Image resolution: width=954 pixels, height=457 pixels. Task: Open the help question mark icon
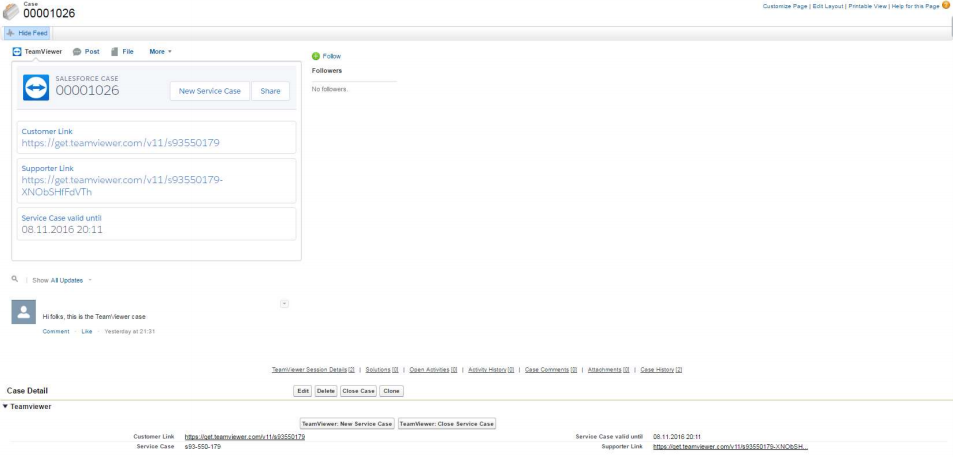pos(945,5)
